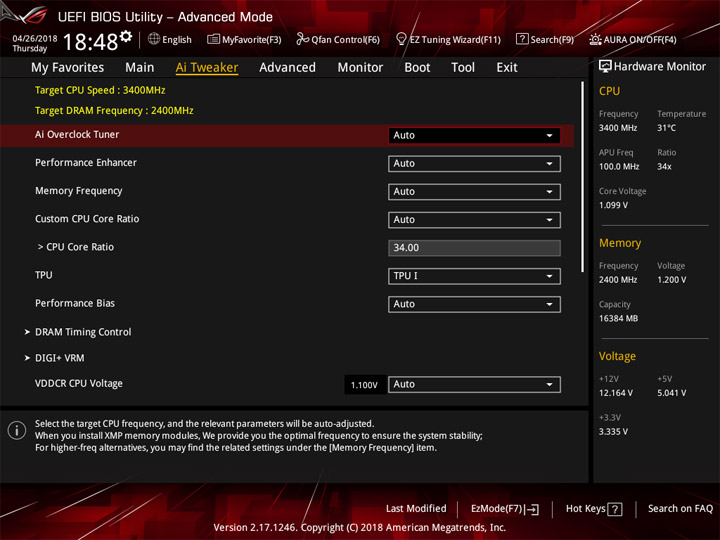Switch to Main tab

tap(140, 68)
